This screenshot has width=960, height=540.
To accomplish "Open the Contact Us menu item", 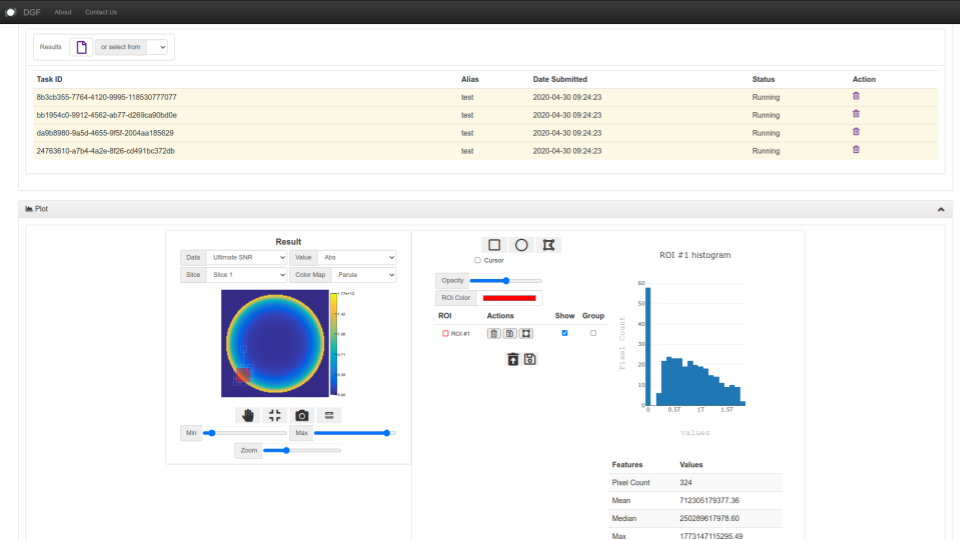I will tap(101, 12).
